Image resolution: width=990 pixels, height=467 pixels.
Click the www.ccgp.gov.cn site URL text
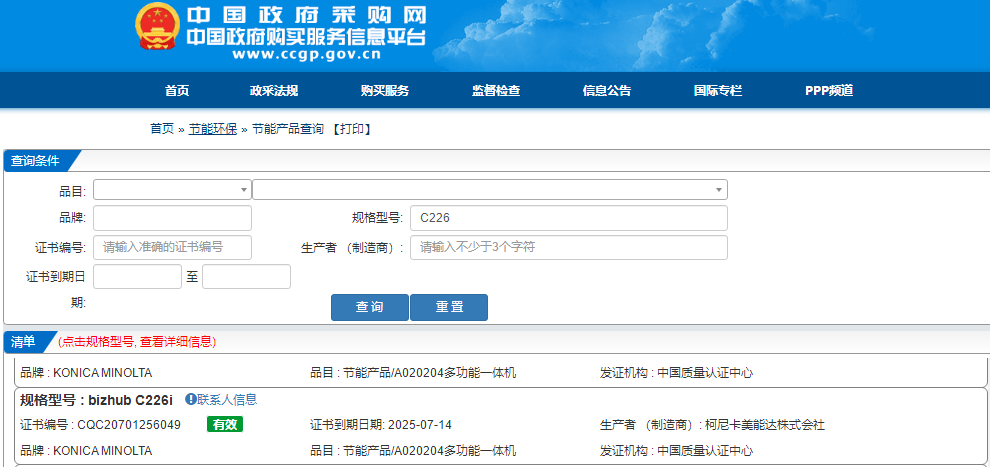click(x=306, y=54)
